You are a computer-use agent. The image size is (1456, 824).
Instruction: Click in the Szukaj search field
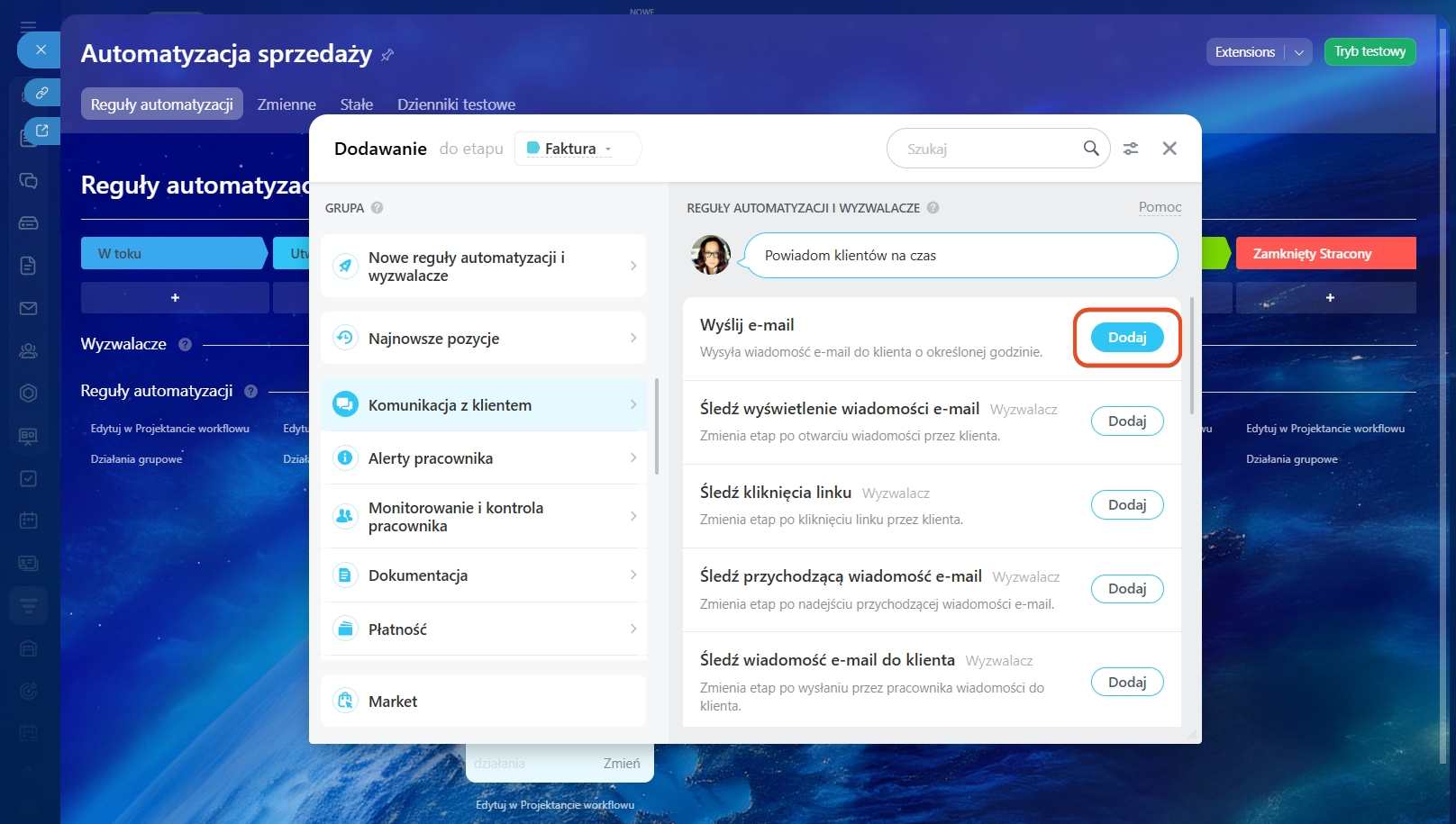987,149
